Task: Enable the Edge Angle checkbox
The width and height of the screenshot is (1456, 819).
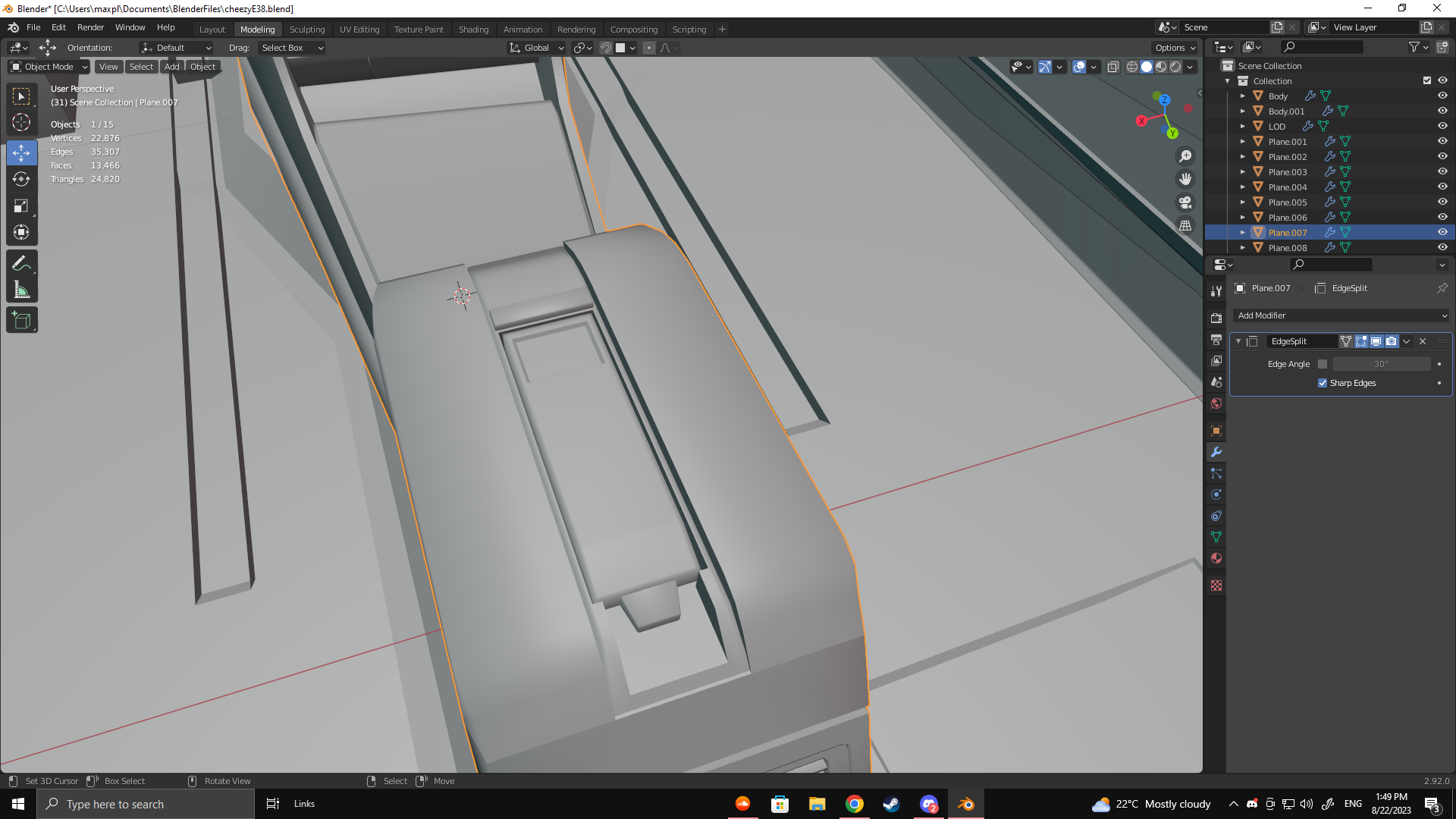Action: click(x=1323, y=364)
